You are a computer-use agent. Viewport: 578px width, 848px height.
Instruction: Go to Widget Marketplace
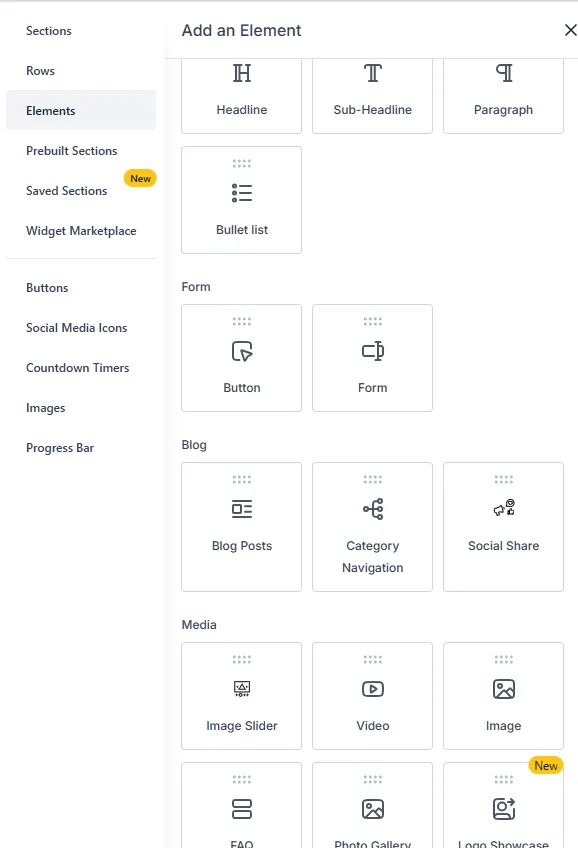click(x=81, y=231)
